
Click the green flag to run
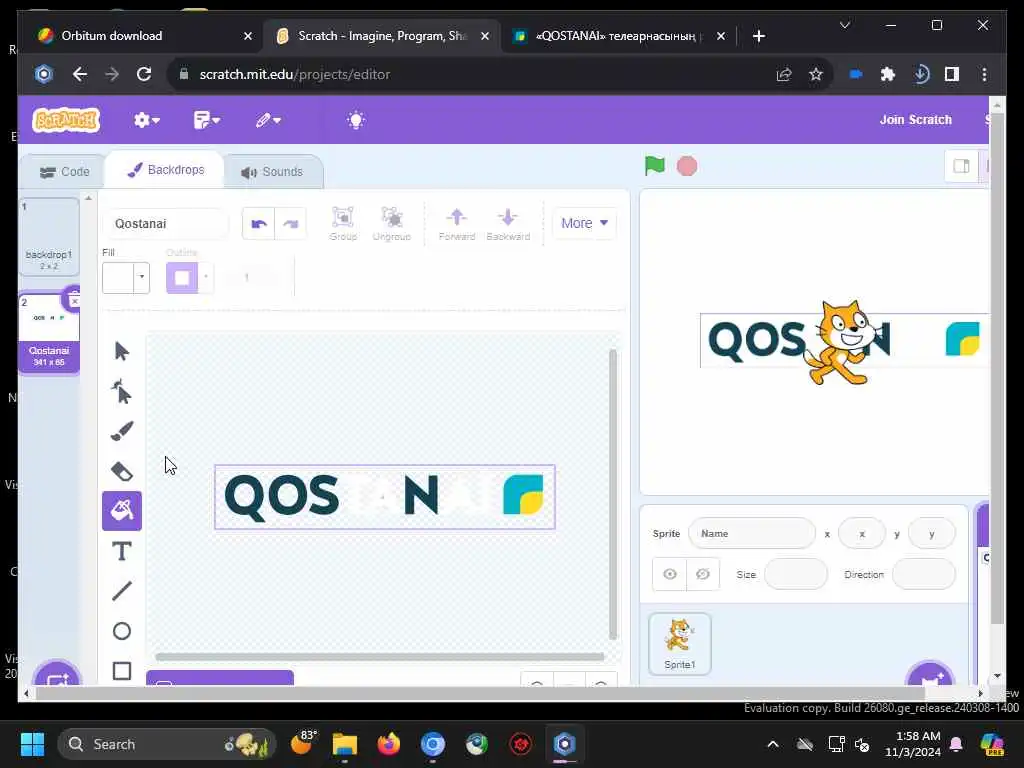(x=654, y=166)
